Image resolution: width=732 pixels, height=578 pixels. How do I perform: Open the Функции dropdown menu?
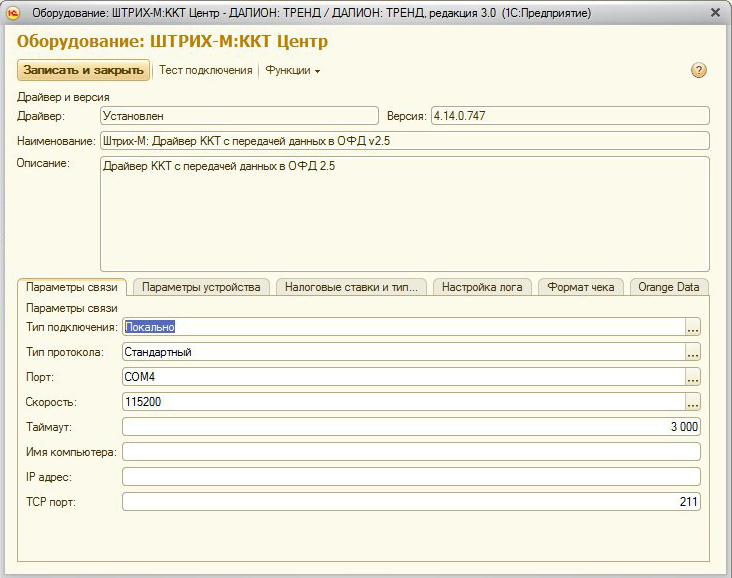pos(293,70)
